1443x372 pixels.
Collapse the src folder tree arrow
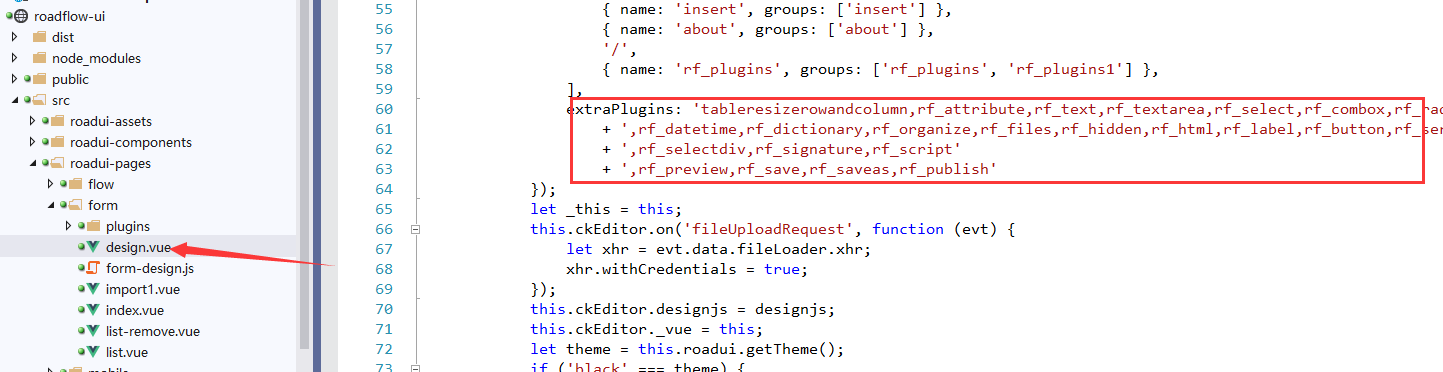click(14, 100)
